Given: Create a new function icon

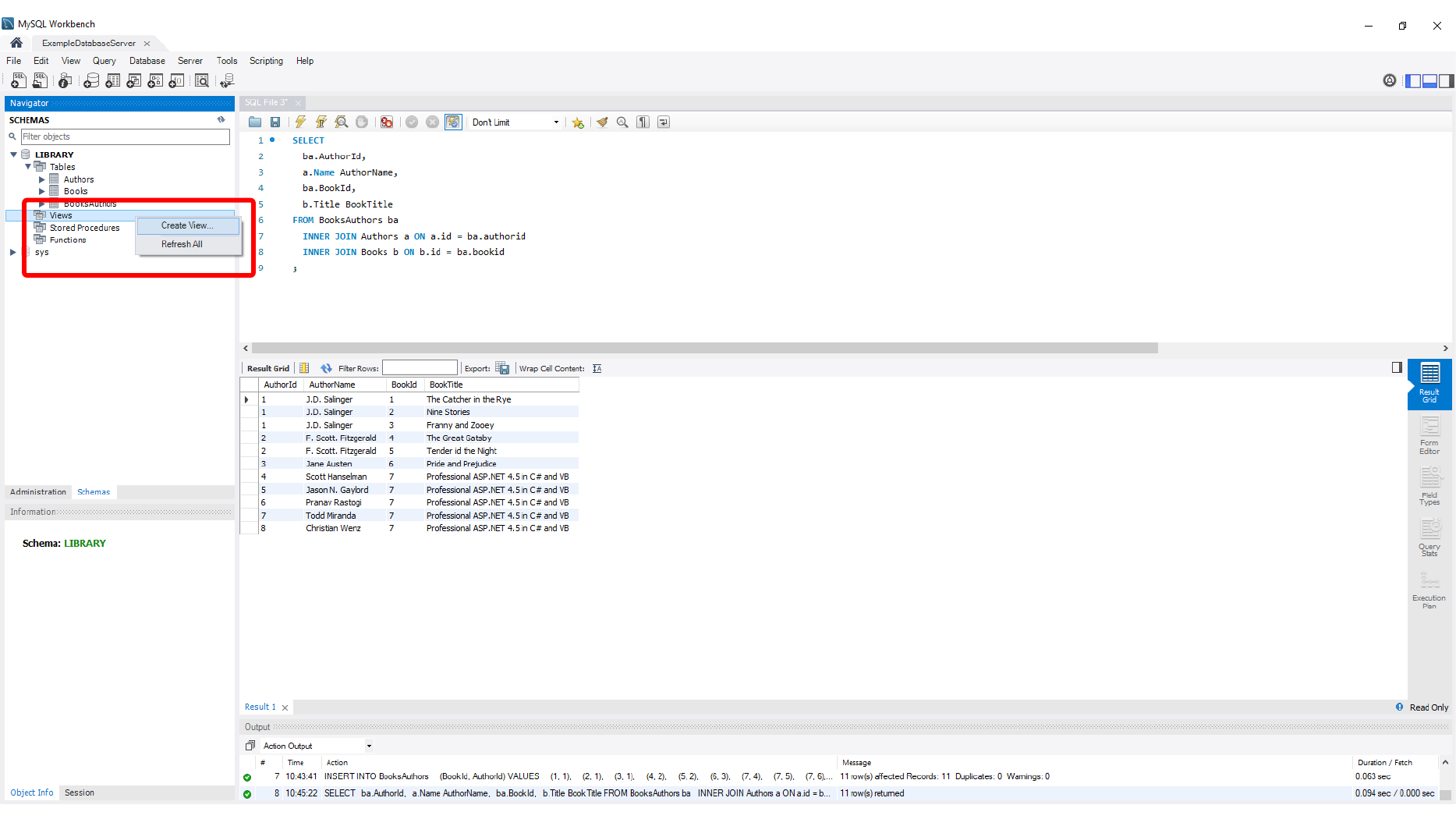Looking at the screenshot, I should tap(177, 80).
